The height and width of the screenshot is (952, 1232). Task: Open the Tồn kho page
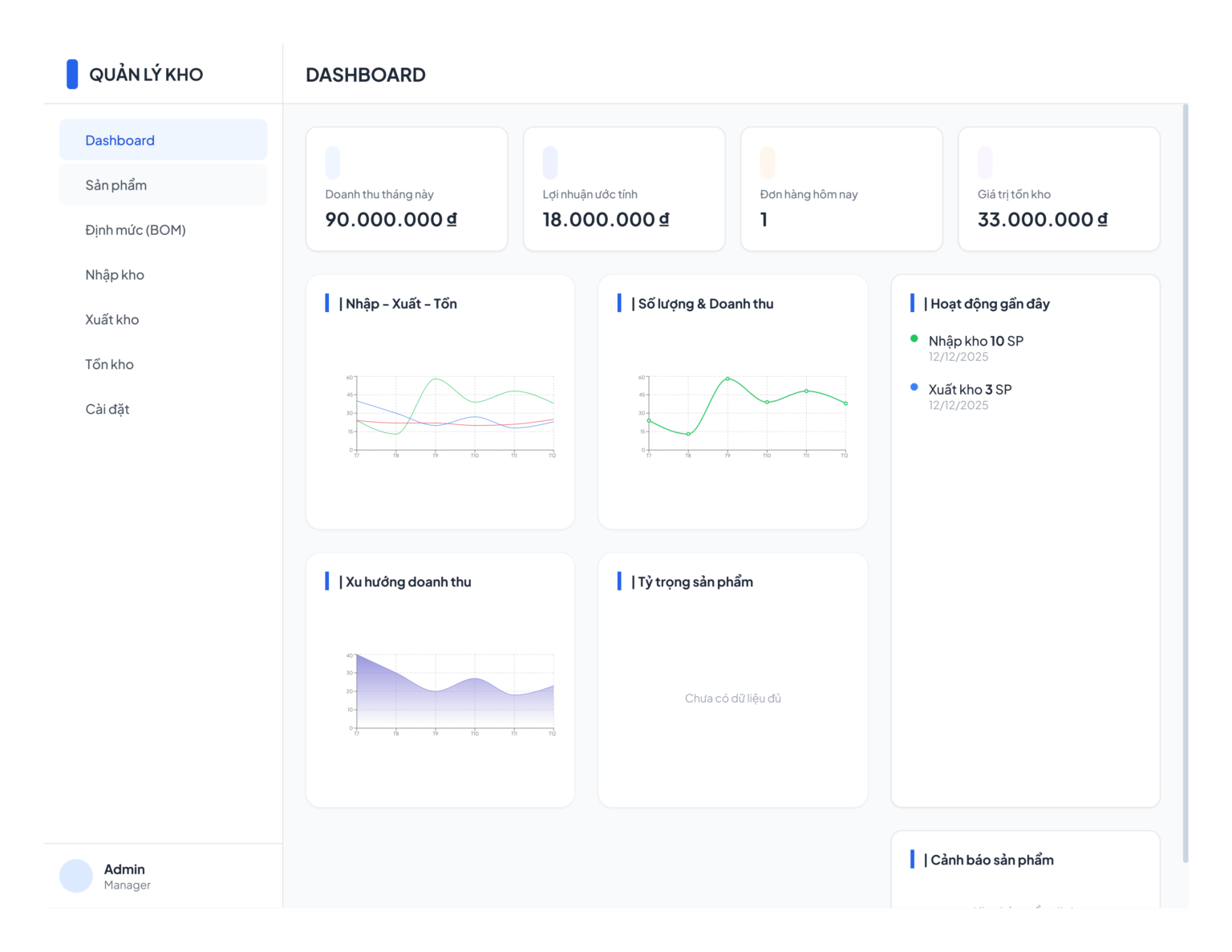(163, 364)
